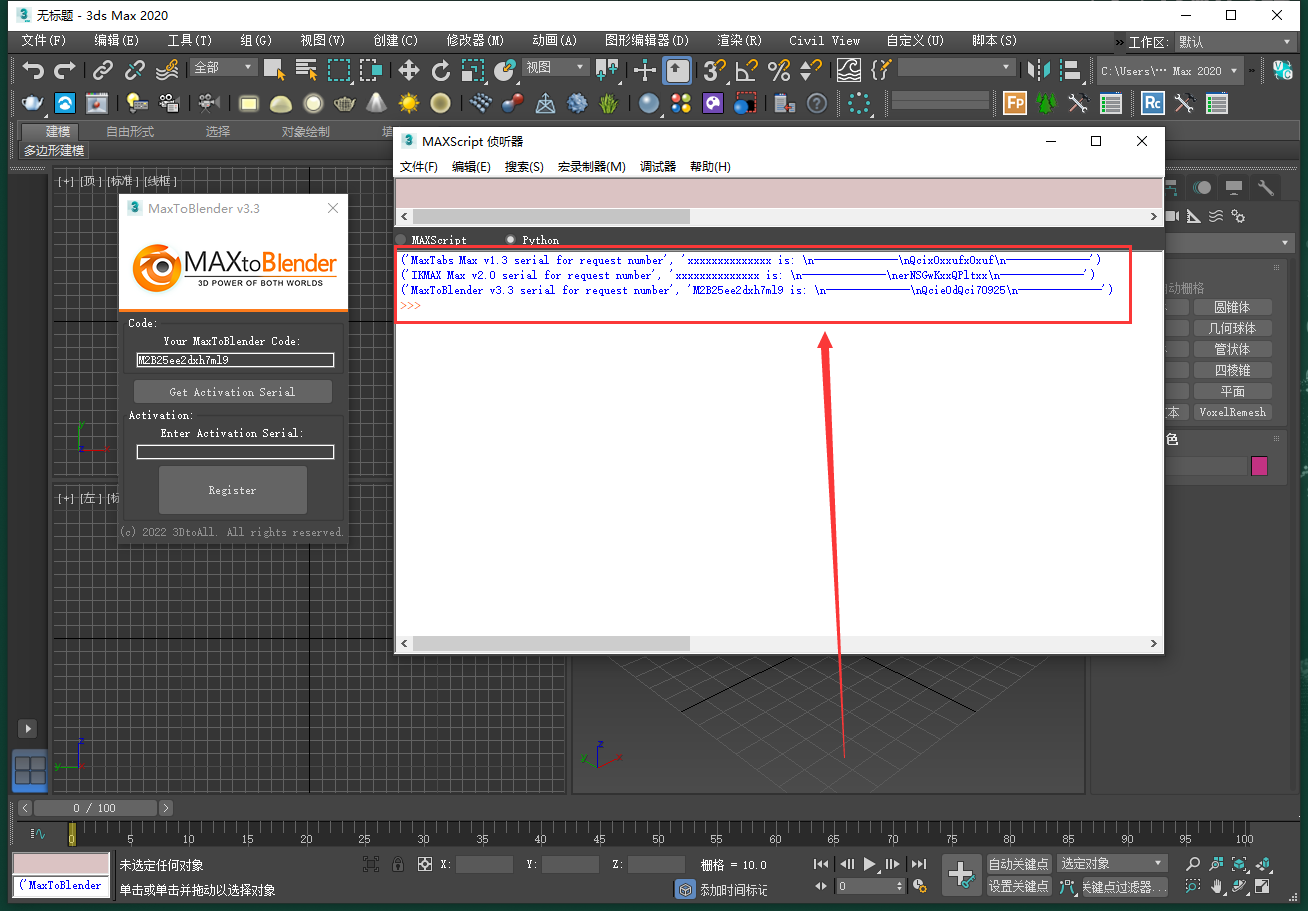Focus the Enter Activation Serial field

[x=235, y=452]
